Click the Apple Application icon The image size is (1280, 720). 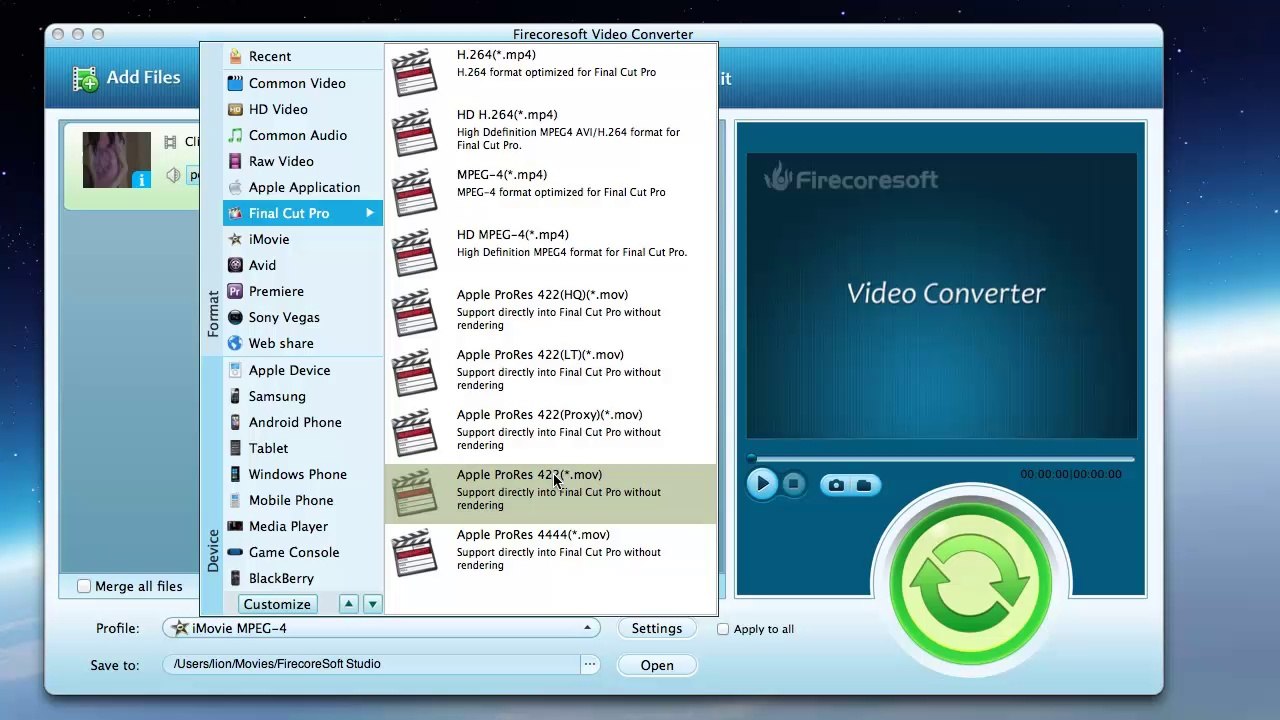click(235, 187)
